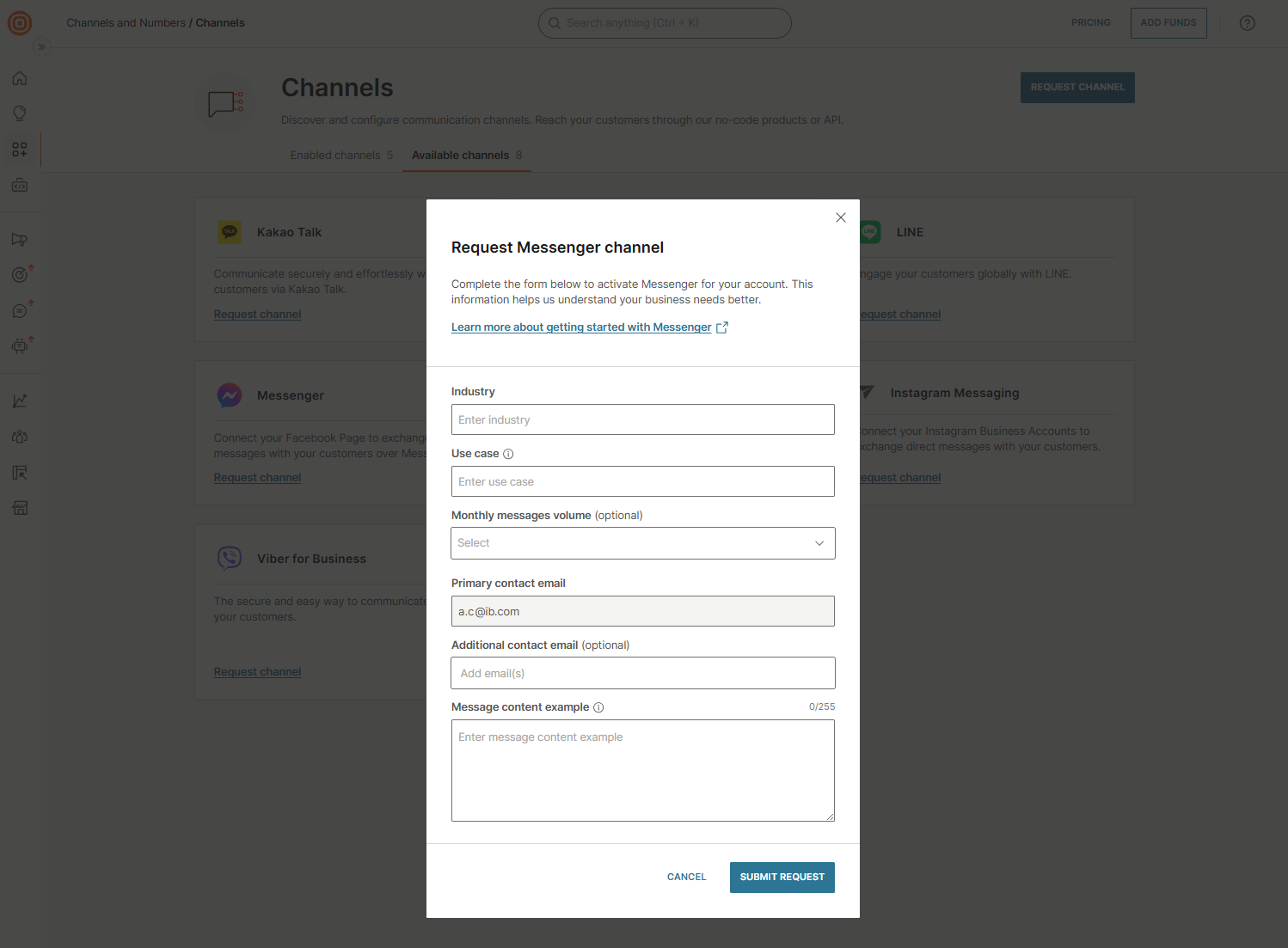Click the Infobip logo icon
1288x948 pixels.
pos(20,23)
